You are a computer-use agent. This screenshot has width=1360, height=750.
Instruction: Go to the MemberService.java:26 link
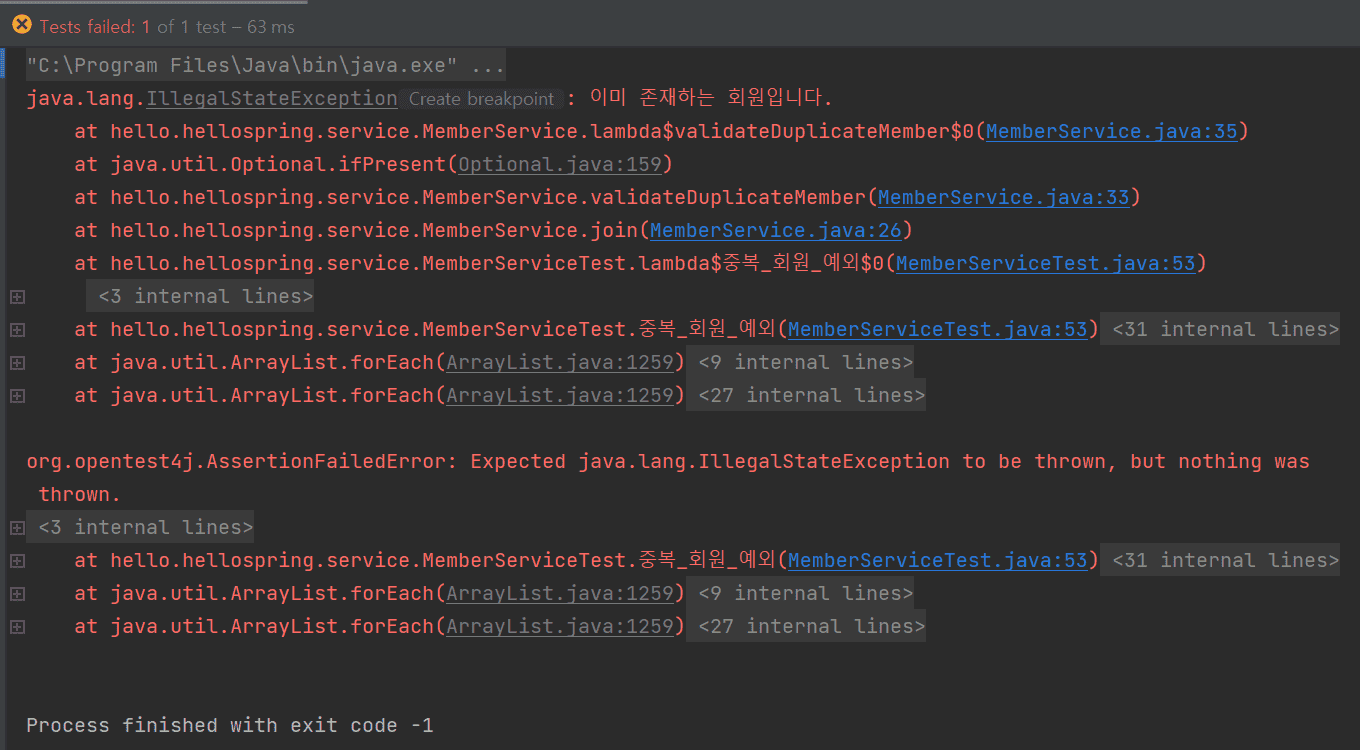(x=775, y=231)
